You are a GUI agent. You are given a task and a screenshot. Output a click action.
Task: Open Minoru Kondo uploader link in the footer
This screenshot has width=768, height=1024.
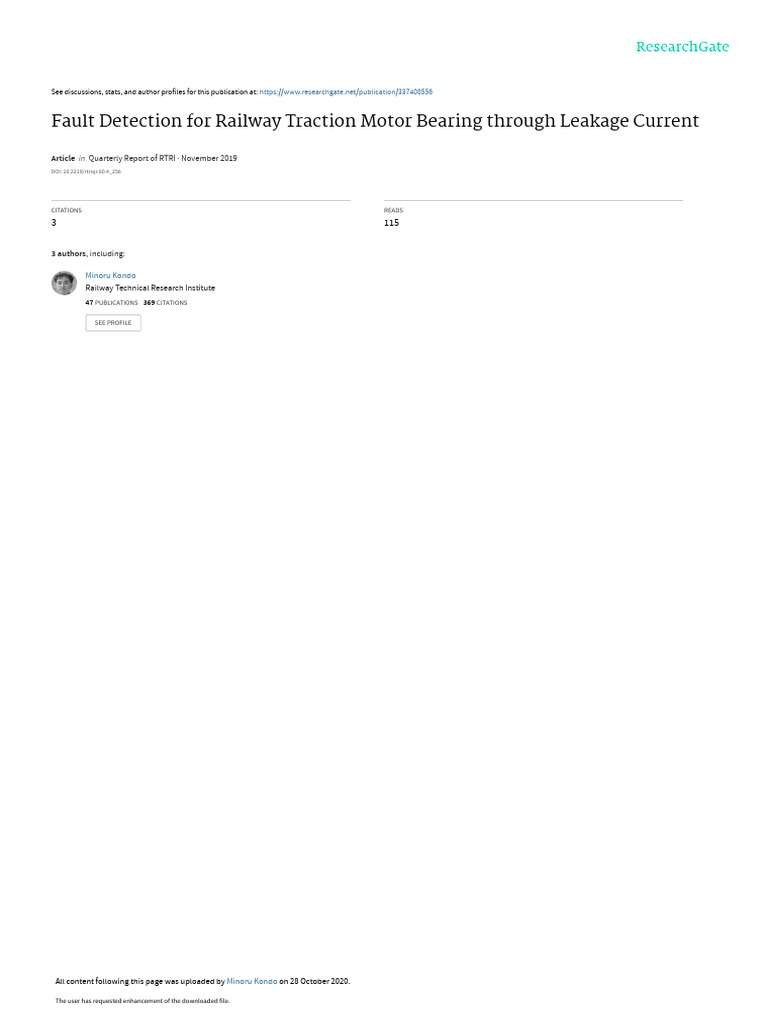(x=252, y=981)
